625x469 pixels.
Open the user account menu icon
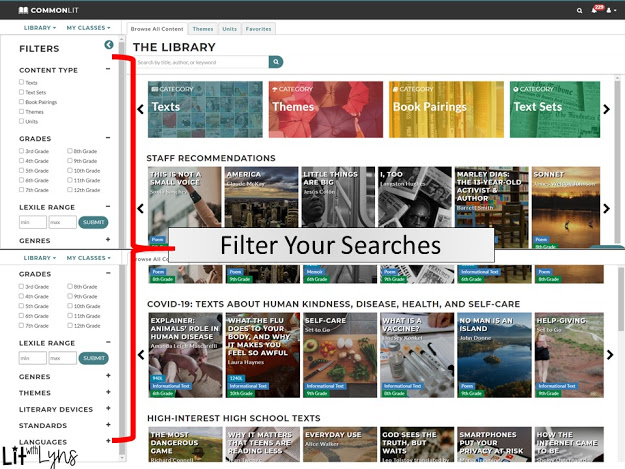(x=609, y=10)
